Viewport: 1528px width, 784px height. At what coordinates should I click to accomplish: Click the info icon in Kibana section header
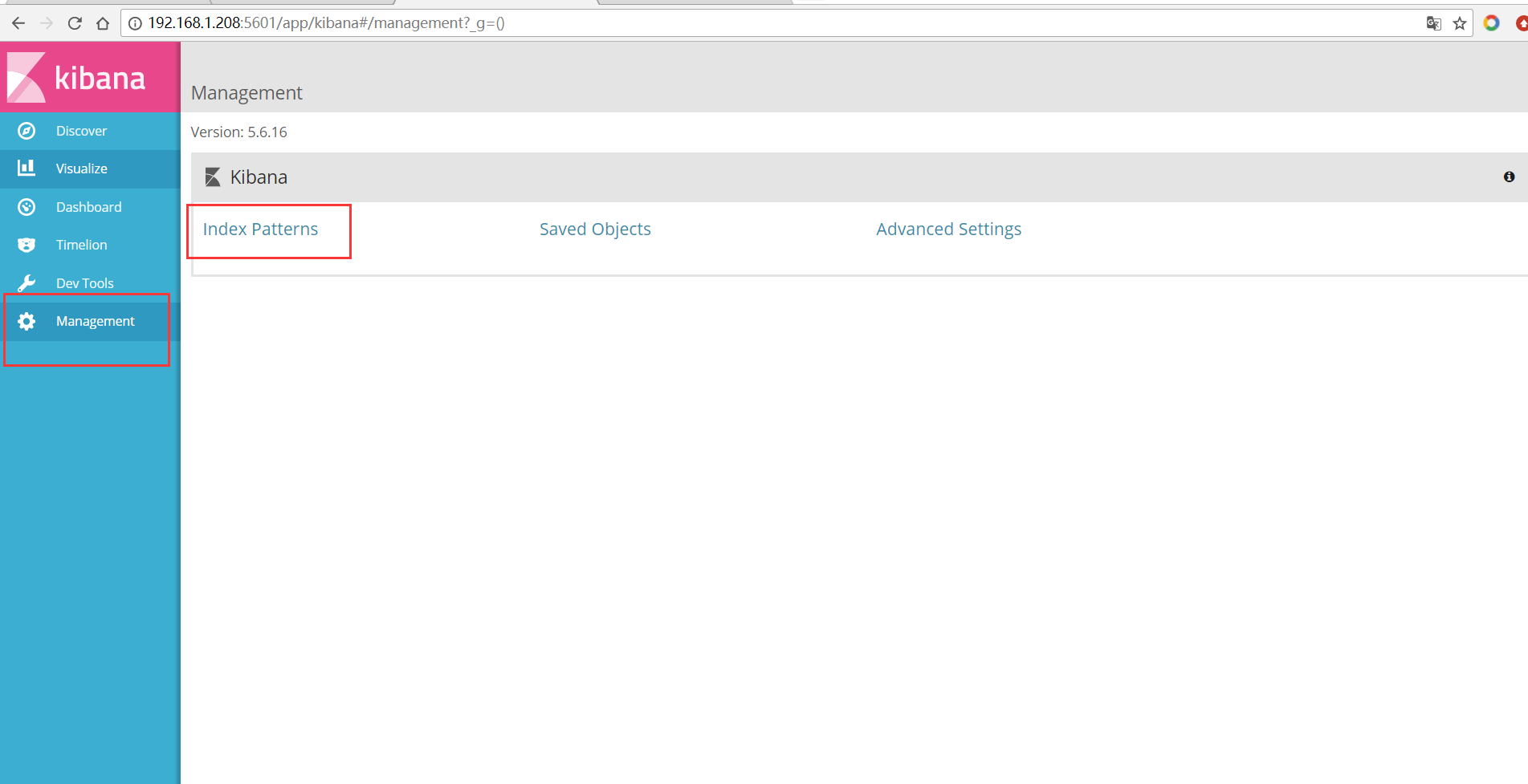1509,177
